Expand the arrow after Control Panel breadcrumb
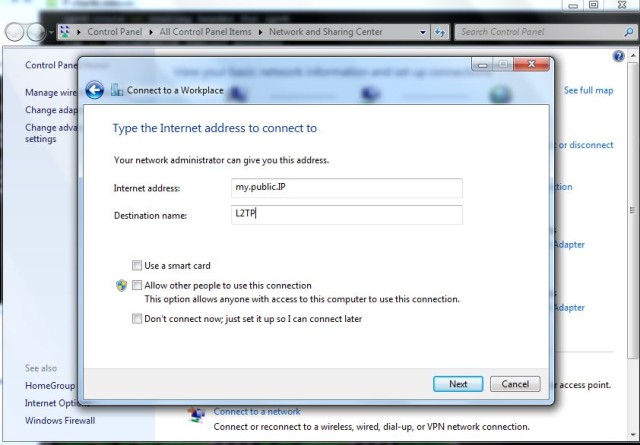 pos(151,32)
